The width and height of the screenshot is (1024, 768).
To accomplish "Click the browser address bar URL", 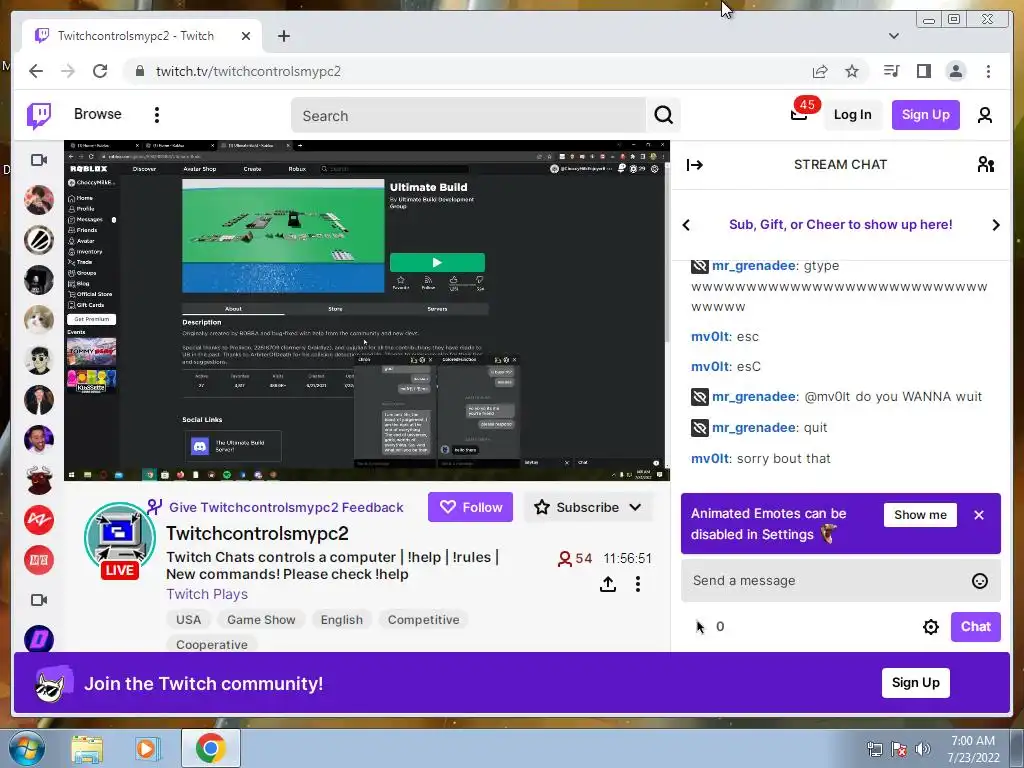I will pos(248,71).
